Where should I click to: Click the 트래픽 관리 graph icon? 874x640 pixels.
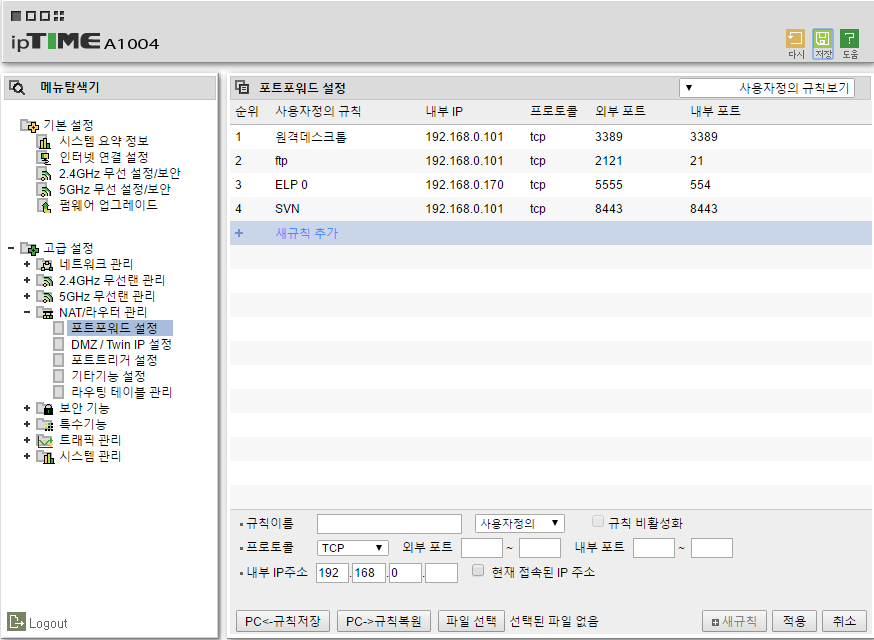45,440
